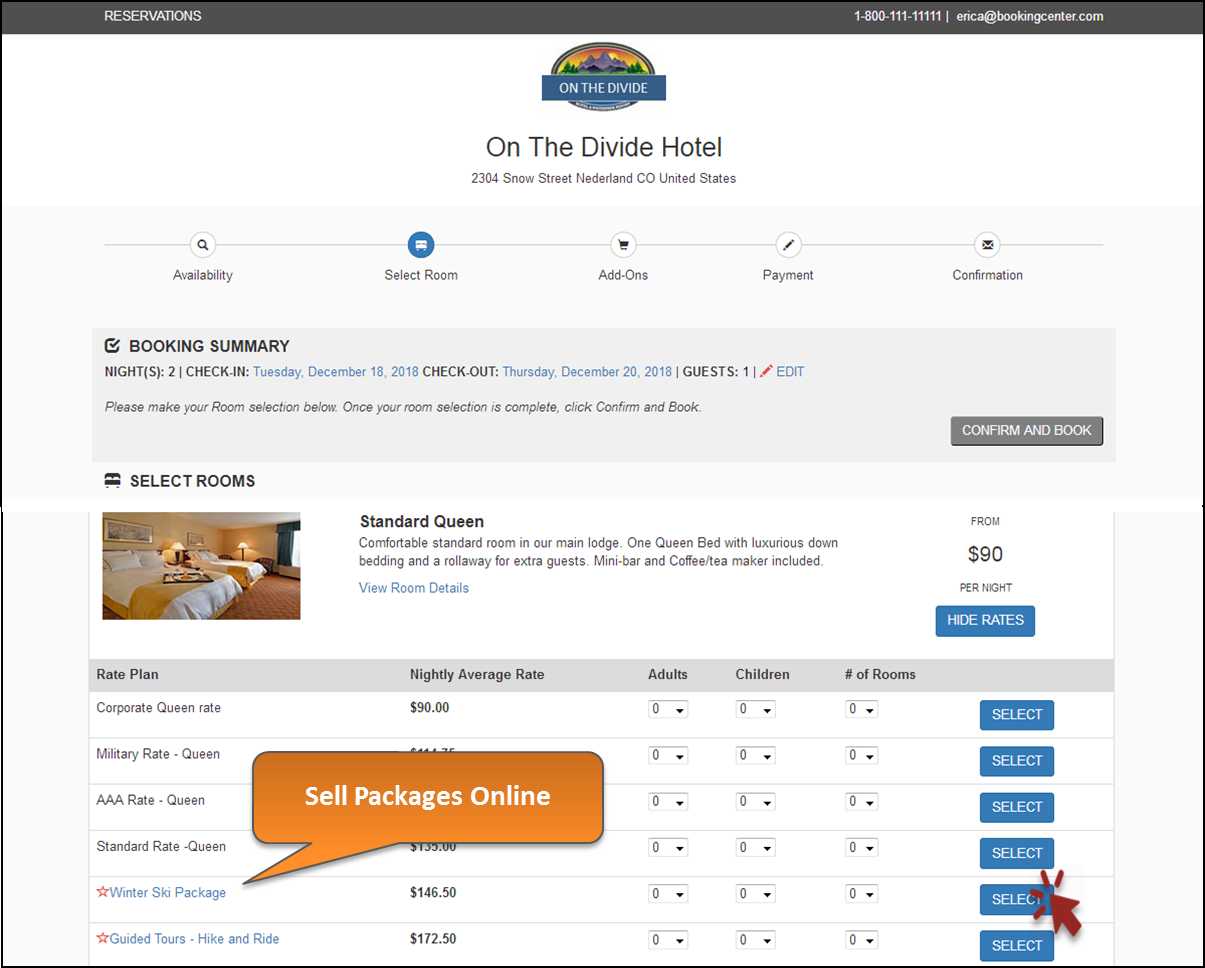The image size is (1205, 968).
Task: Expand rooms dropdown for Military Rate - Queen
Action: pyautogui.click(x=861, y=756)
